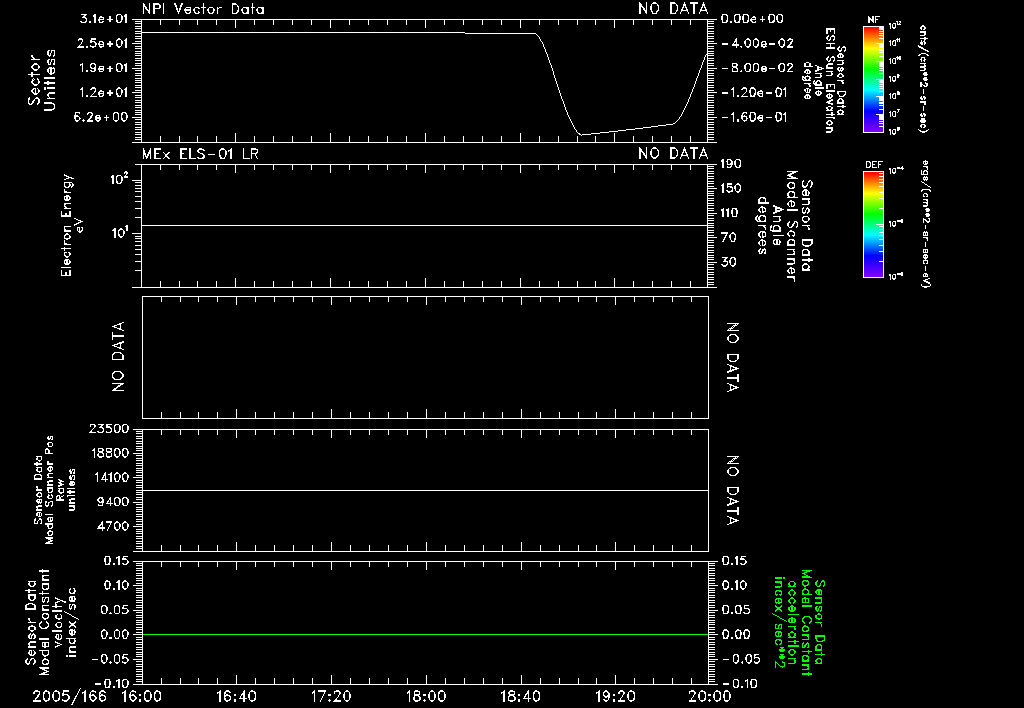The width and height of the screenshot is (1024, 708).
Task: Click the 4700 scanner position tick
Action: [x=114, y=526]
